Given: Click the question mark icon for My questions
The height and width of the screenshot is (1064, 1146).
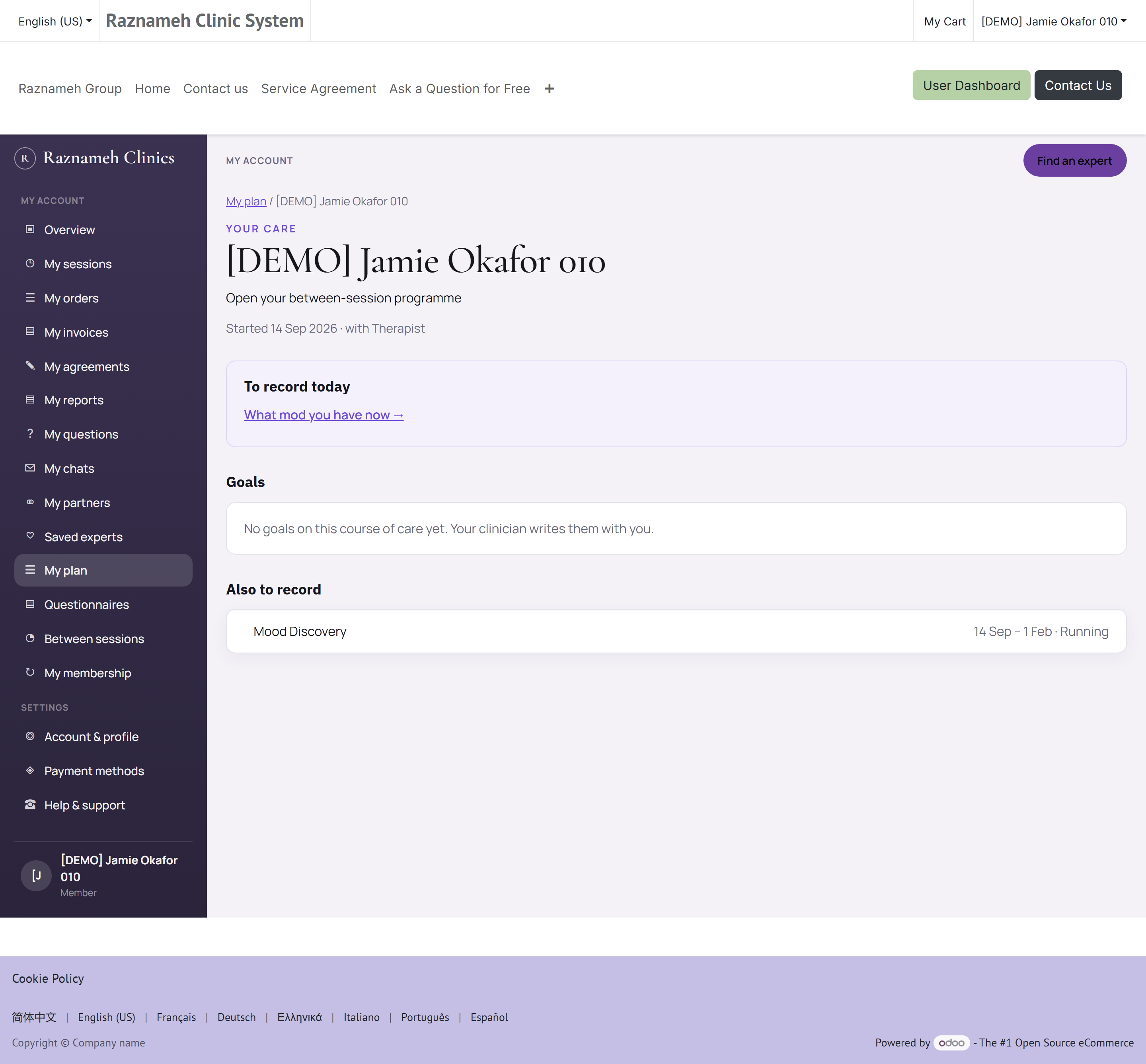Looking at the screenshot, I should pyautogui.click(x=30, y=434).
